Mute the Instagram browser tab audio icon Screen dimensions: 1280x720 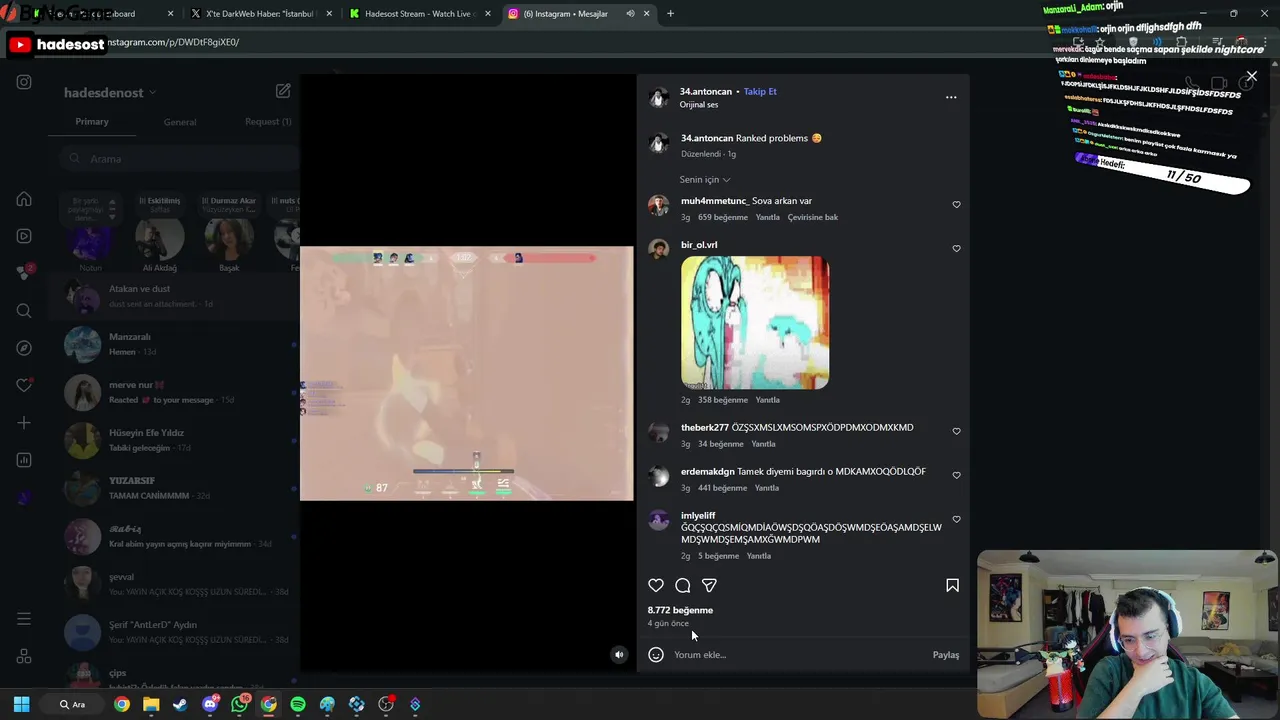point(630,14)
